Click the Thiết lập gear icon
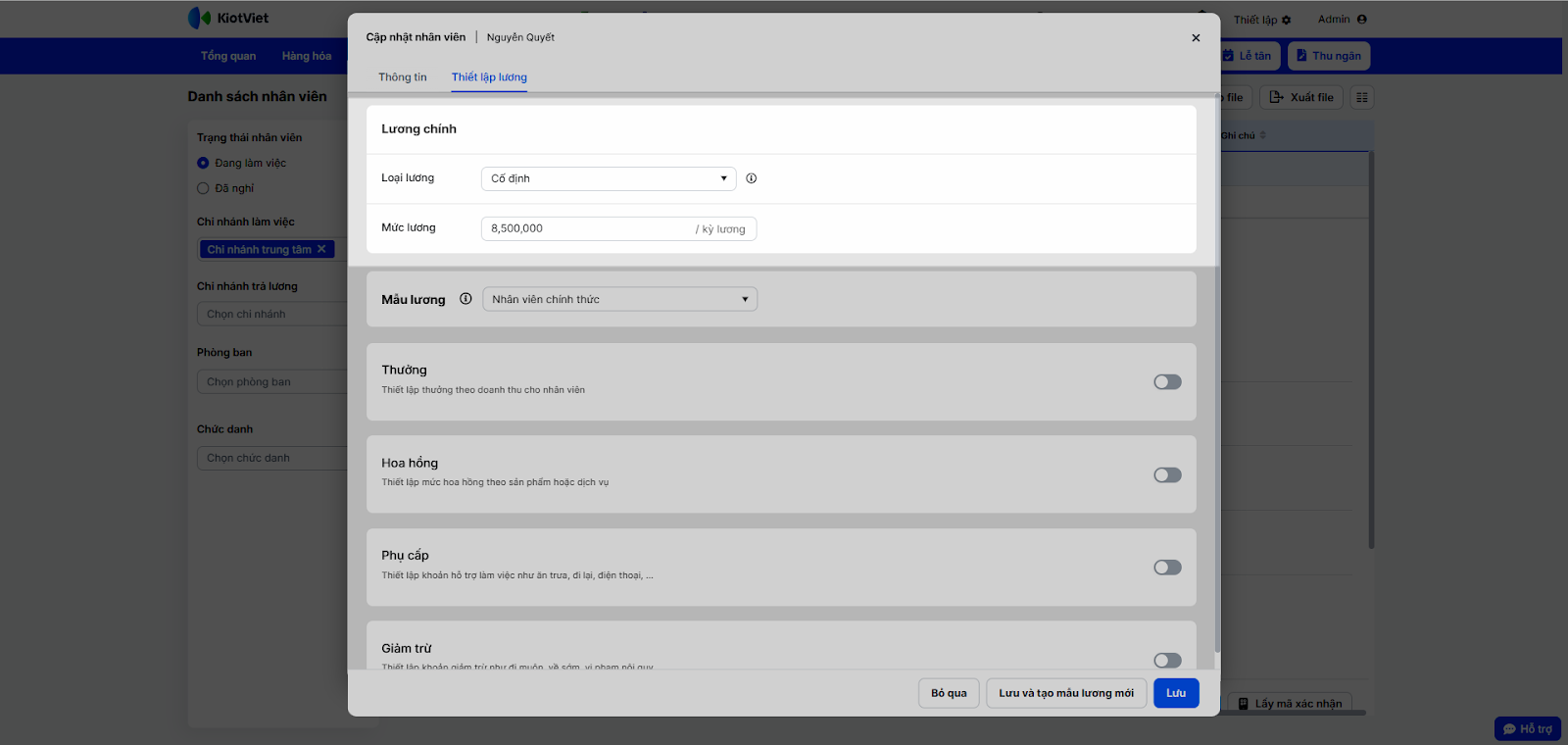Image resolution: width=1568 pixels, height=745 pixels. coord(1287,20)
